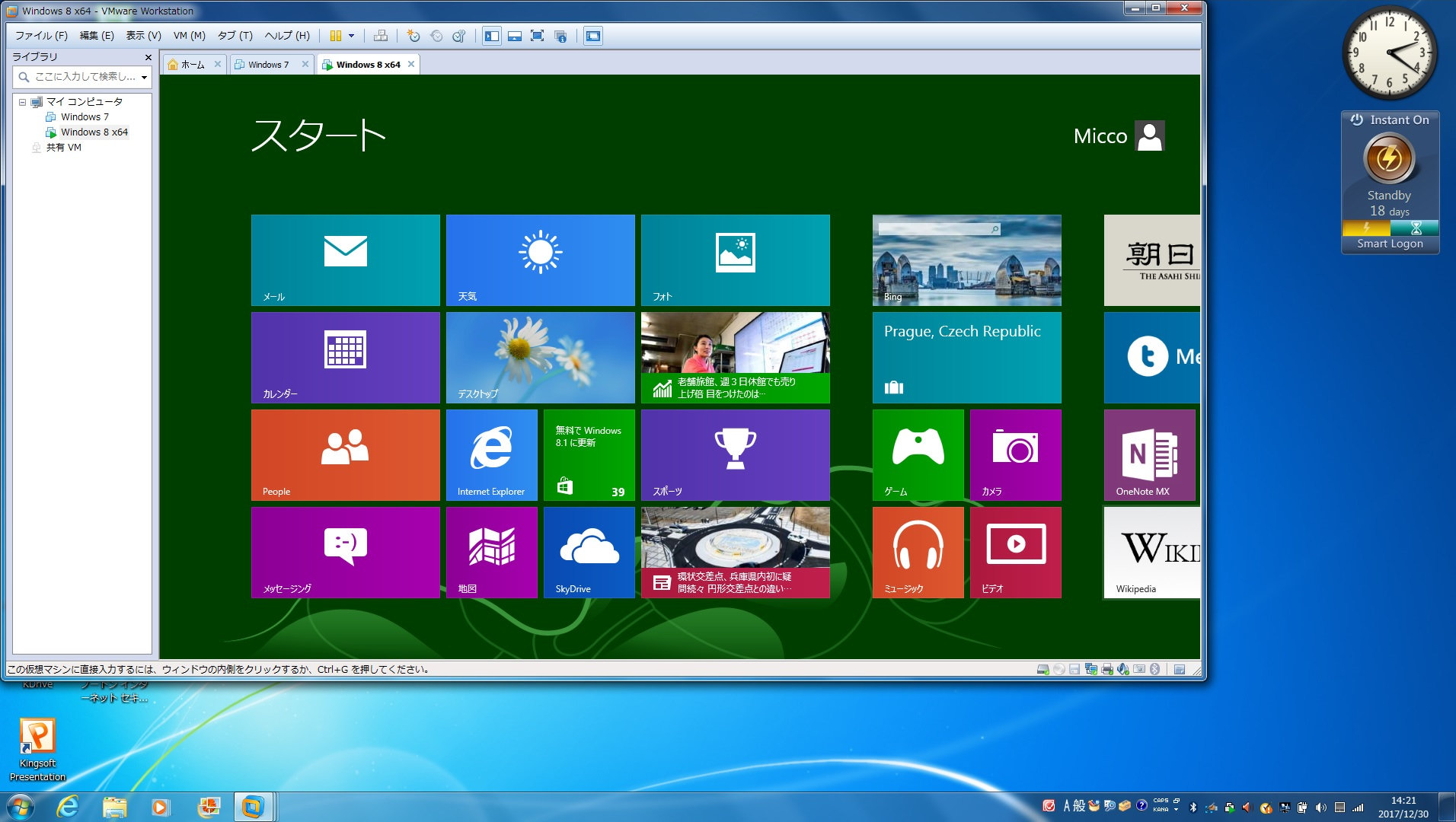Open the roundabout news article tile
1456x822 pixels.
(x=736, y=553)
